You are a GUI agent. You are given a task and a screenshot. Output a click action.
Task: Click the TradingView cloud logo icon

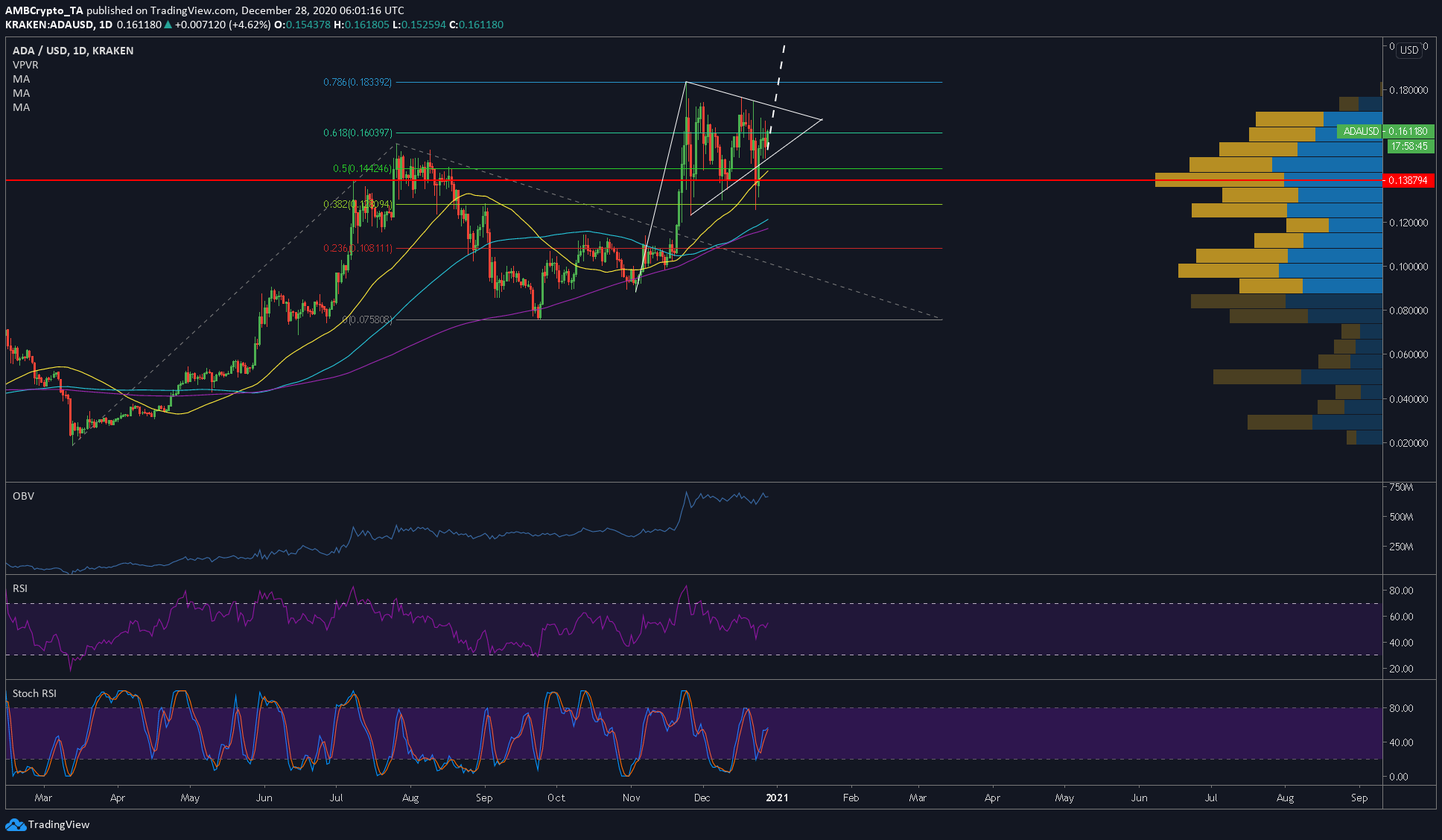pos(16,824)
